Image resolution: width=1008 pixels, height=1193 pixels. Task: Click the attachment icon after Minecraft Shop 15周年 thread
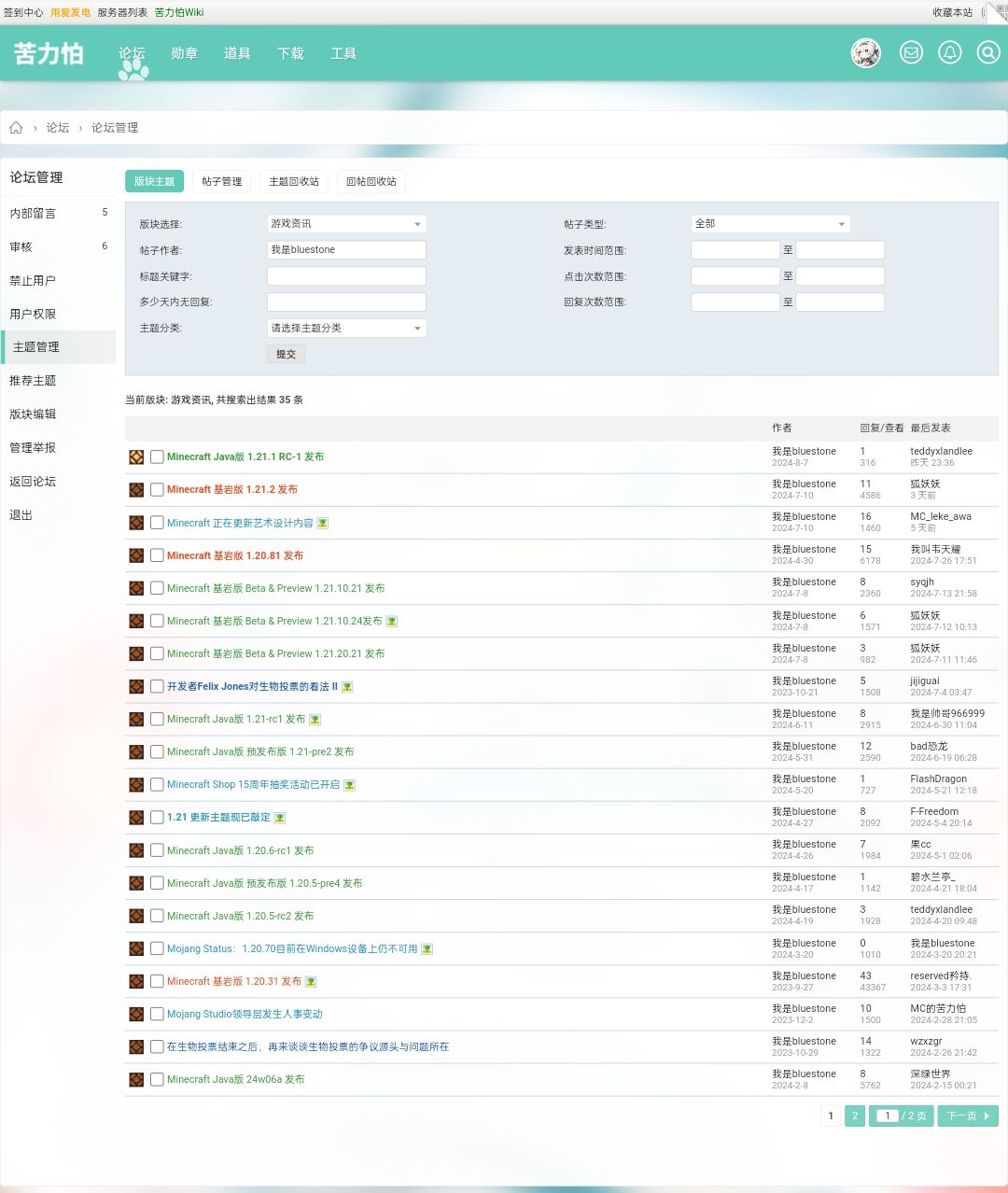coord(349,785)
